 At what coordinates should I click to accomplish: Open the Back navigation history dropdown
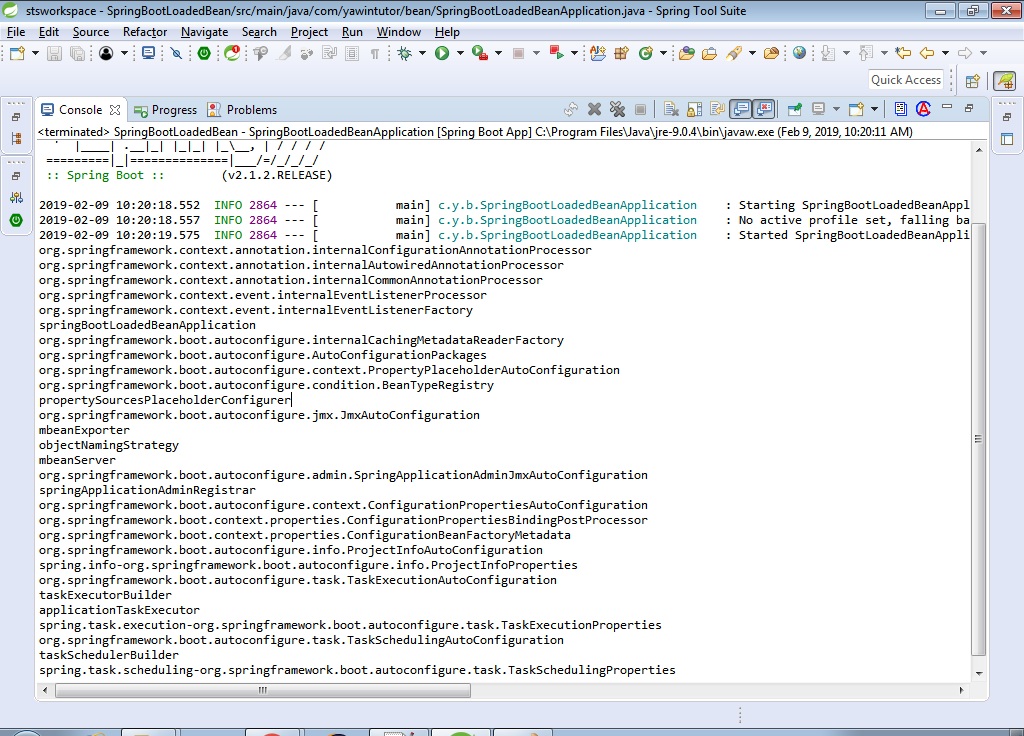click(x=945, y=53)
